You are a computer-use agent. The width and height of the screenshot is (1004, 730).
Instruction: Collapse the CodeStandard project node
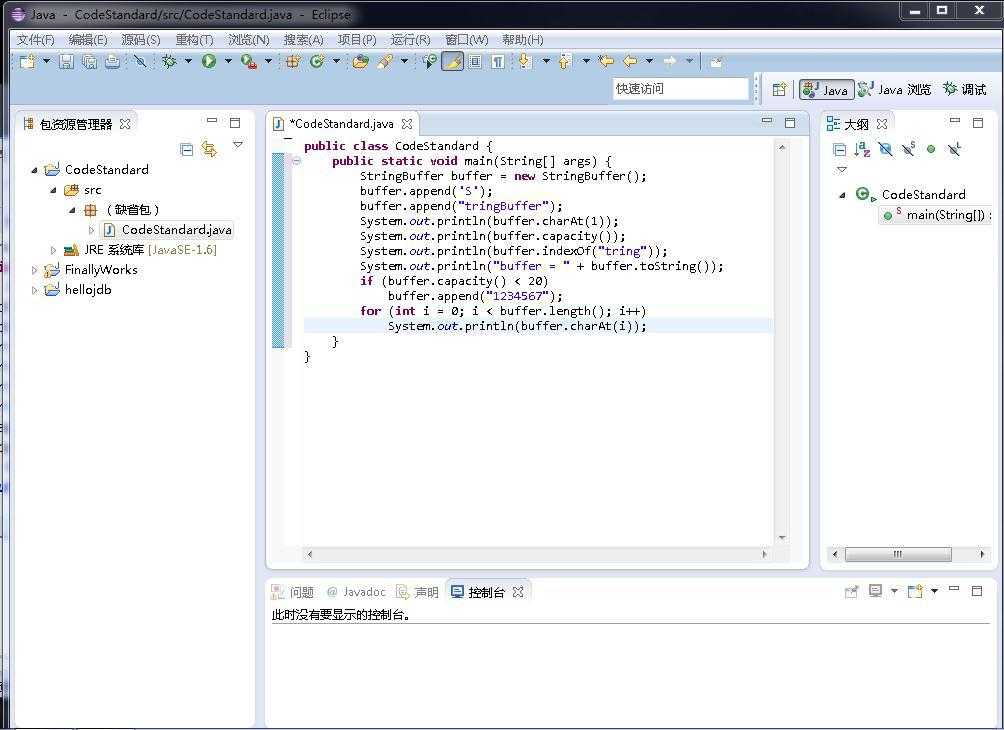(x=35, y=170)
